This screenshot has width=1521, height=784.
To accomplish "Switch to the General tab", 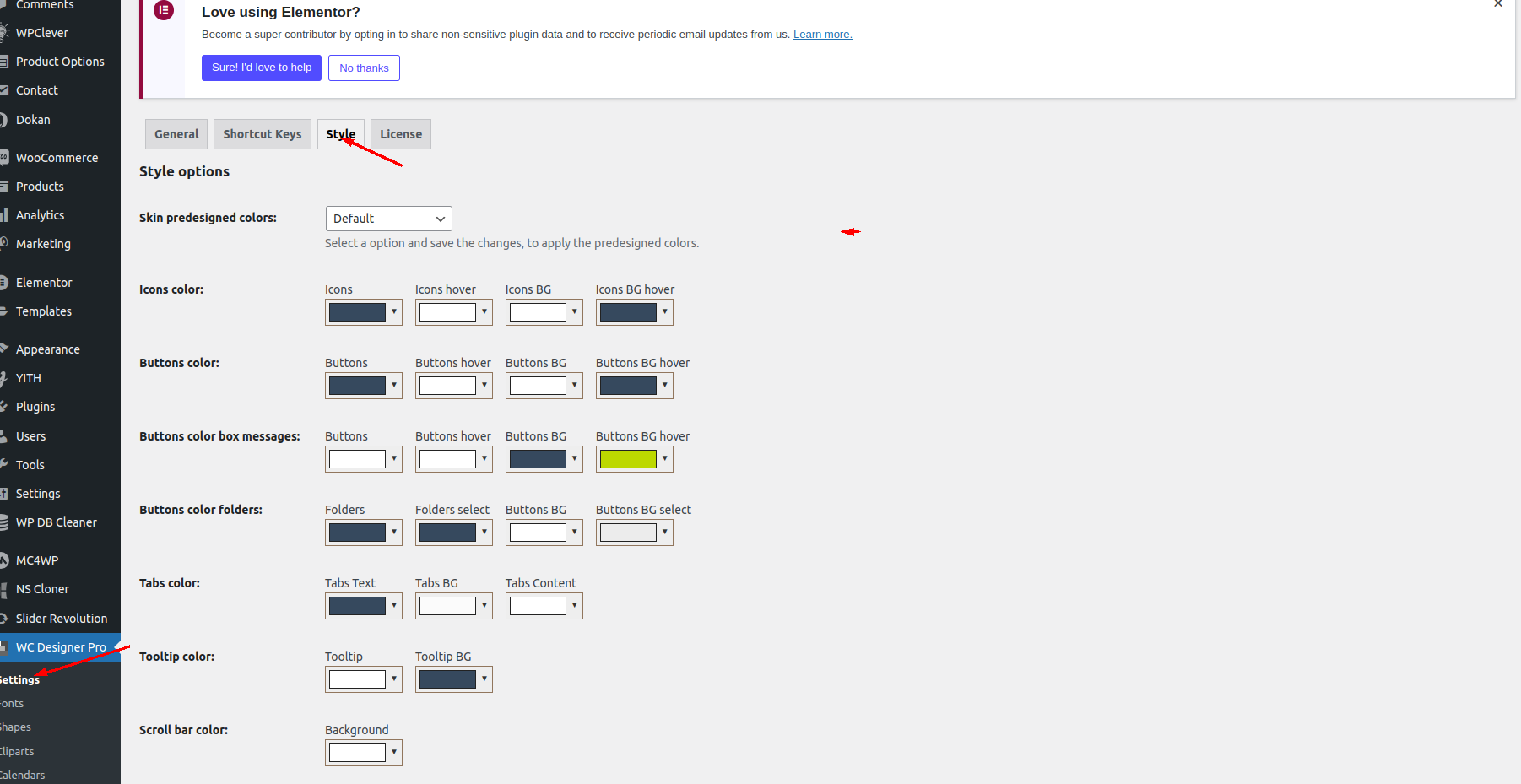I will [176, 134].
